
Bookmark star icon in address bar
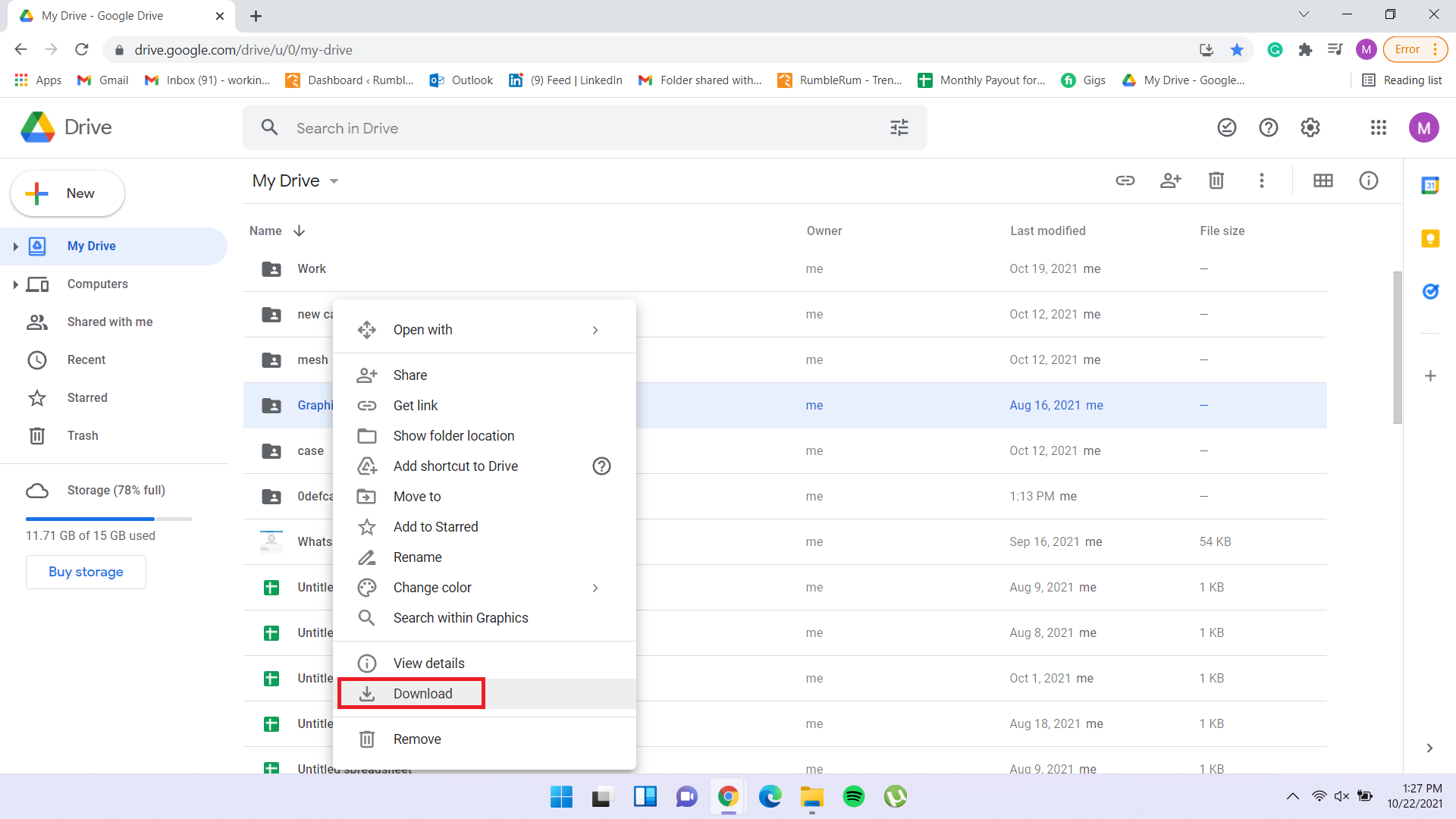coord(1237,50)
